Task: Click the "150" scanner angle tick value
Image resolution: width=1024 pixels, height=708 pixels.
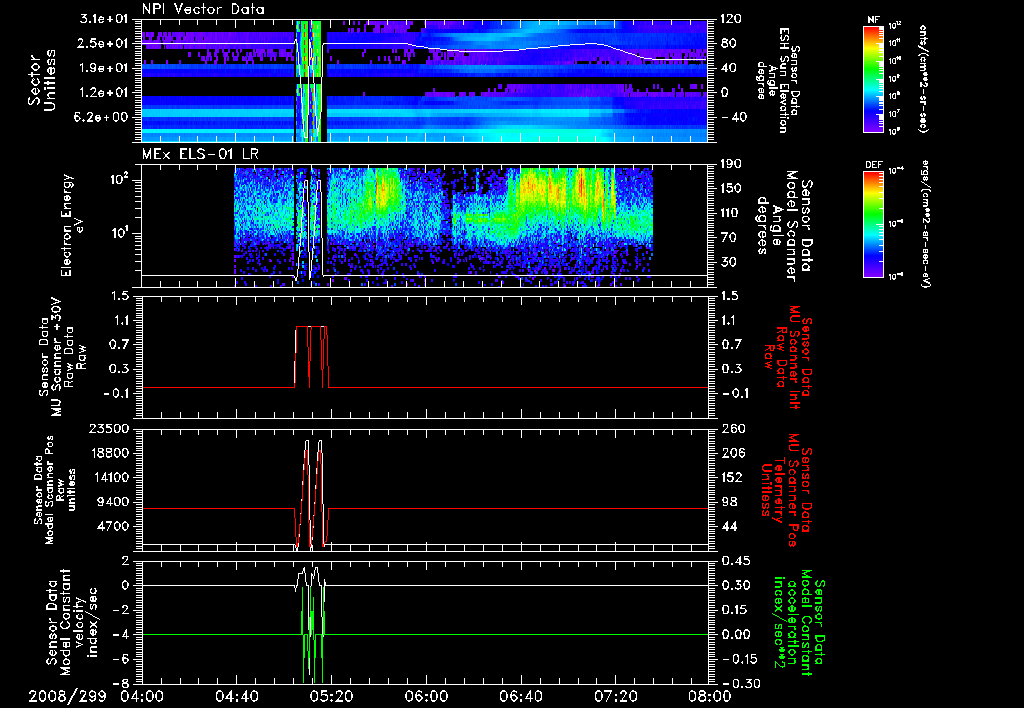Action: (x=731, y=188)
